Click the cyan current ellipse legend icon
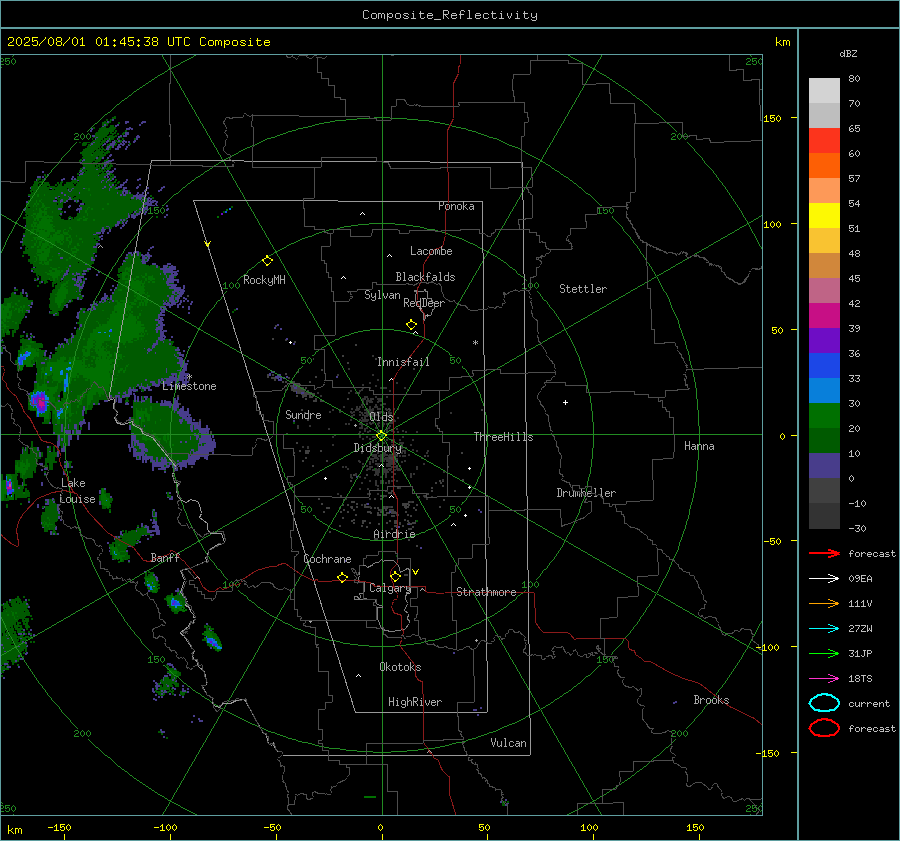Image resolution: width=900 pixels, height=841 pixels. point(824,703)
